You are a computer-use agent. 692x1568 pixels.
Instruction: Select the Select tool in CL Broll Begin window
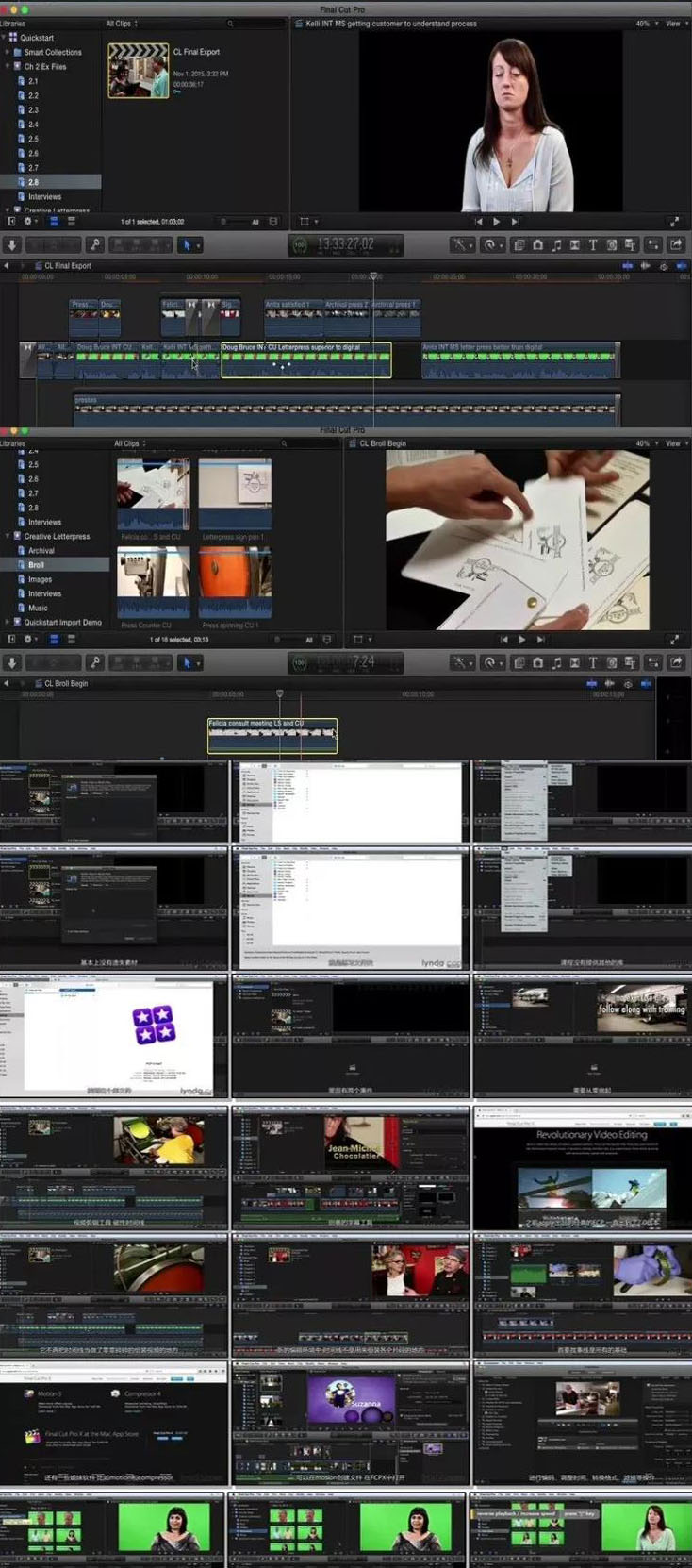188,662
